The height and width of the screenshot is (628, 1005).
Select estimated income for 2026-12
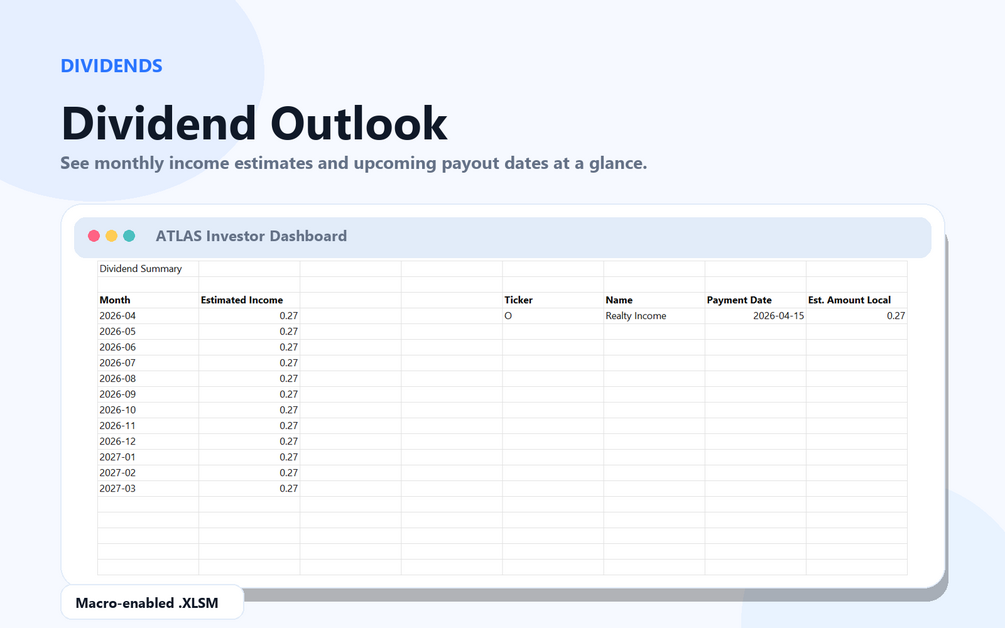[249, 442]
